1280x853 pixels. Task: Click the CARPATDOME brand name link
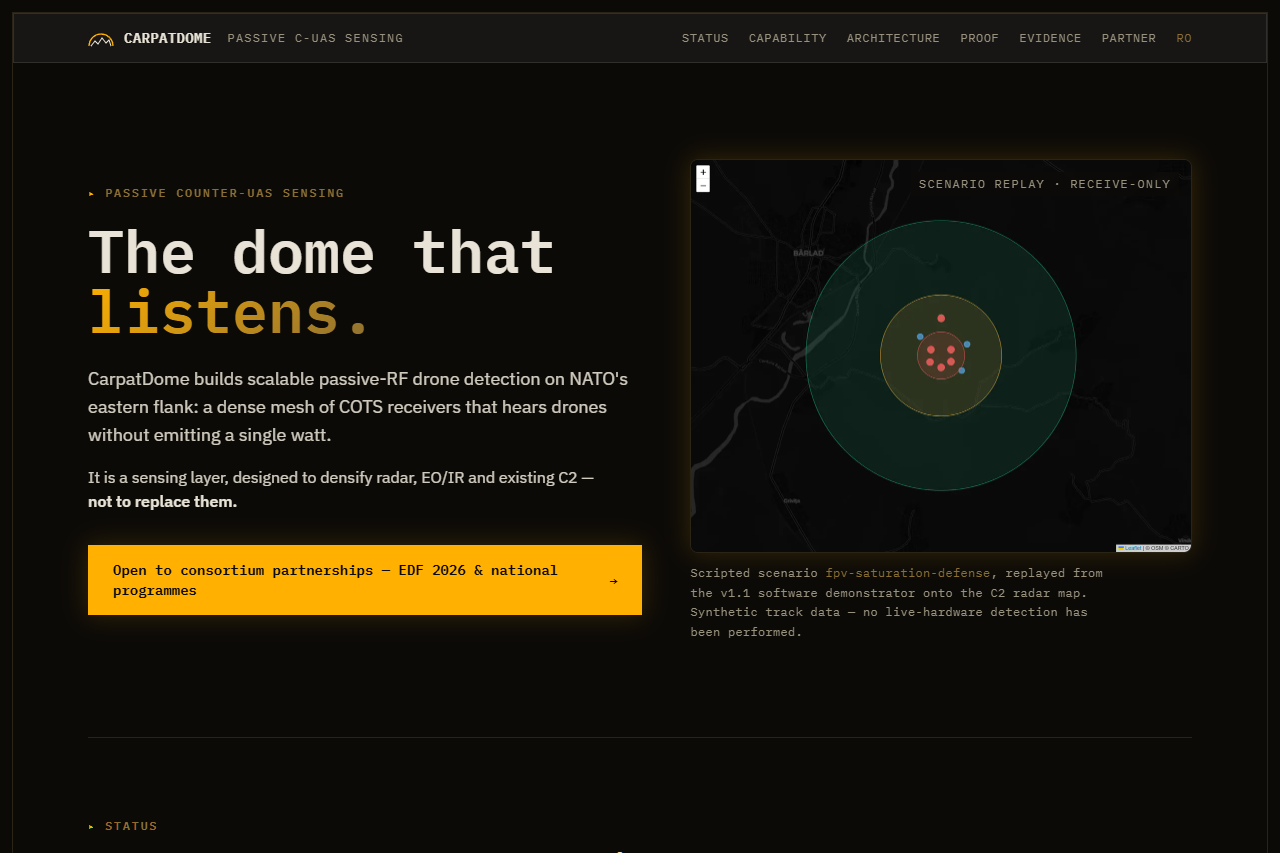[x=167, y=38]
